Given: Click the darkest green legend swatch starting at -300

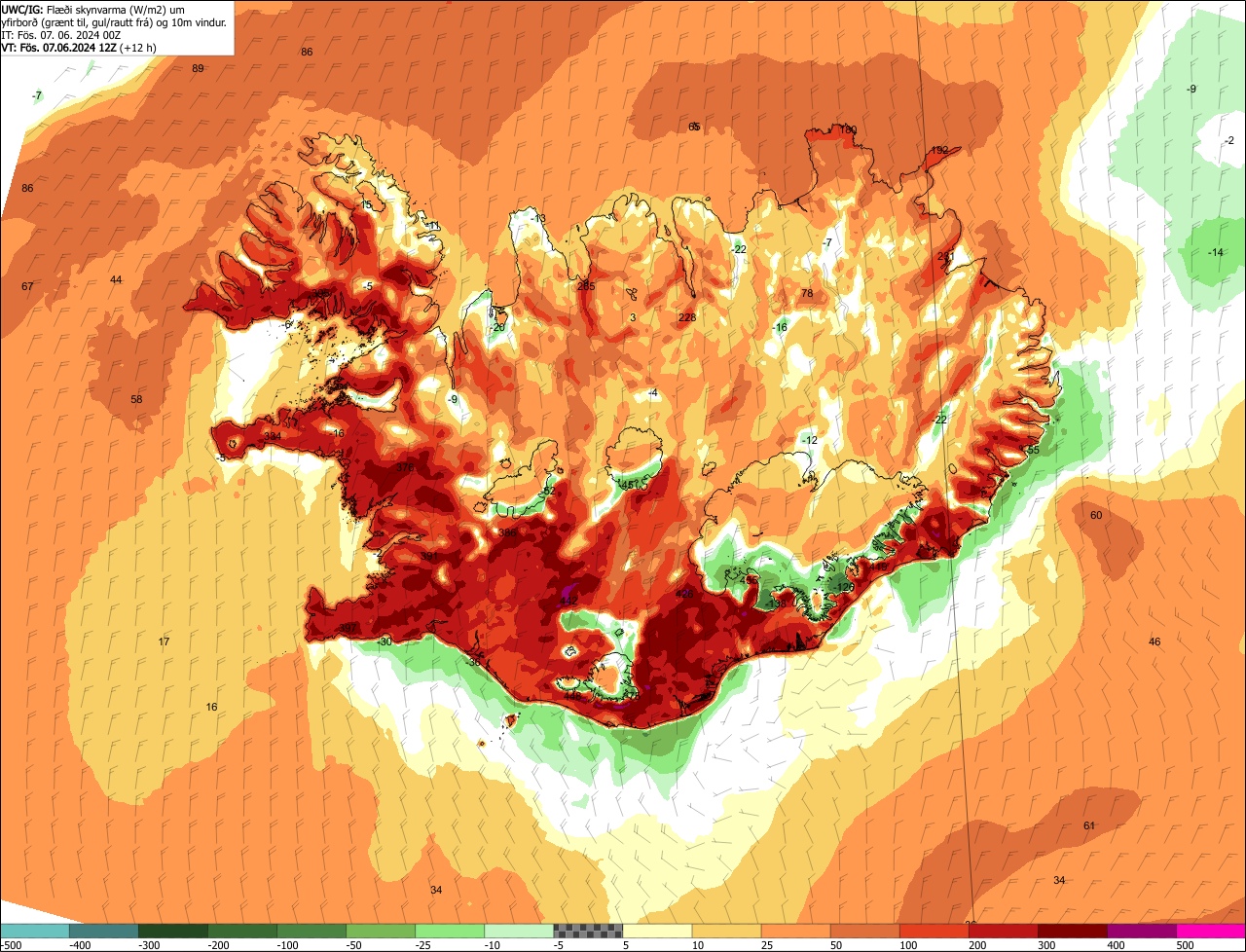Looking at the screenshot, I should [x=173, y=931].
